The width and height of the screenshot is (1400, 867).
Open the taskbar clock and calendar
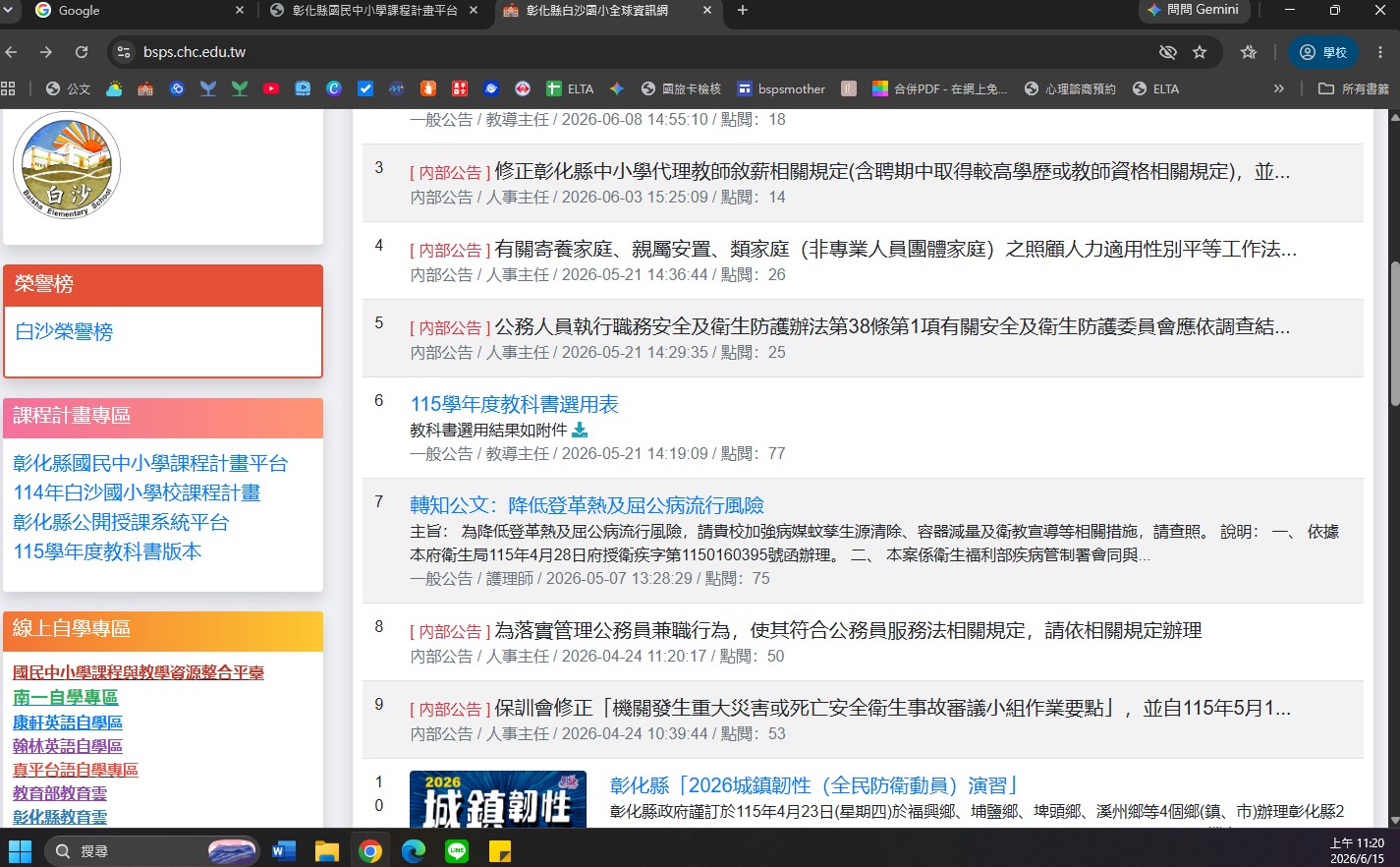pos(1357,850)
